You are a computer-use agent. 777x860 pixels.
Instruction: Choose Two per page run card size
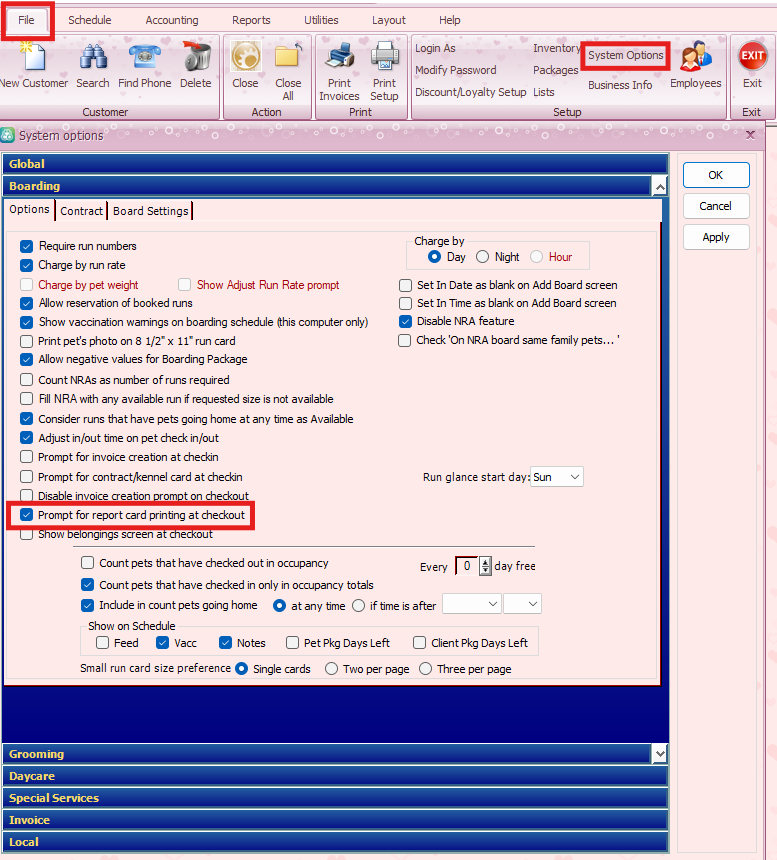tap(331, 669)
